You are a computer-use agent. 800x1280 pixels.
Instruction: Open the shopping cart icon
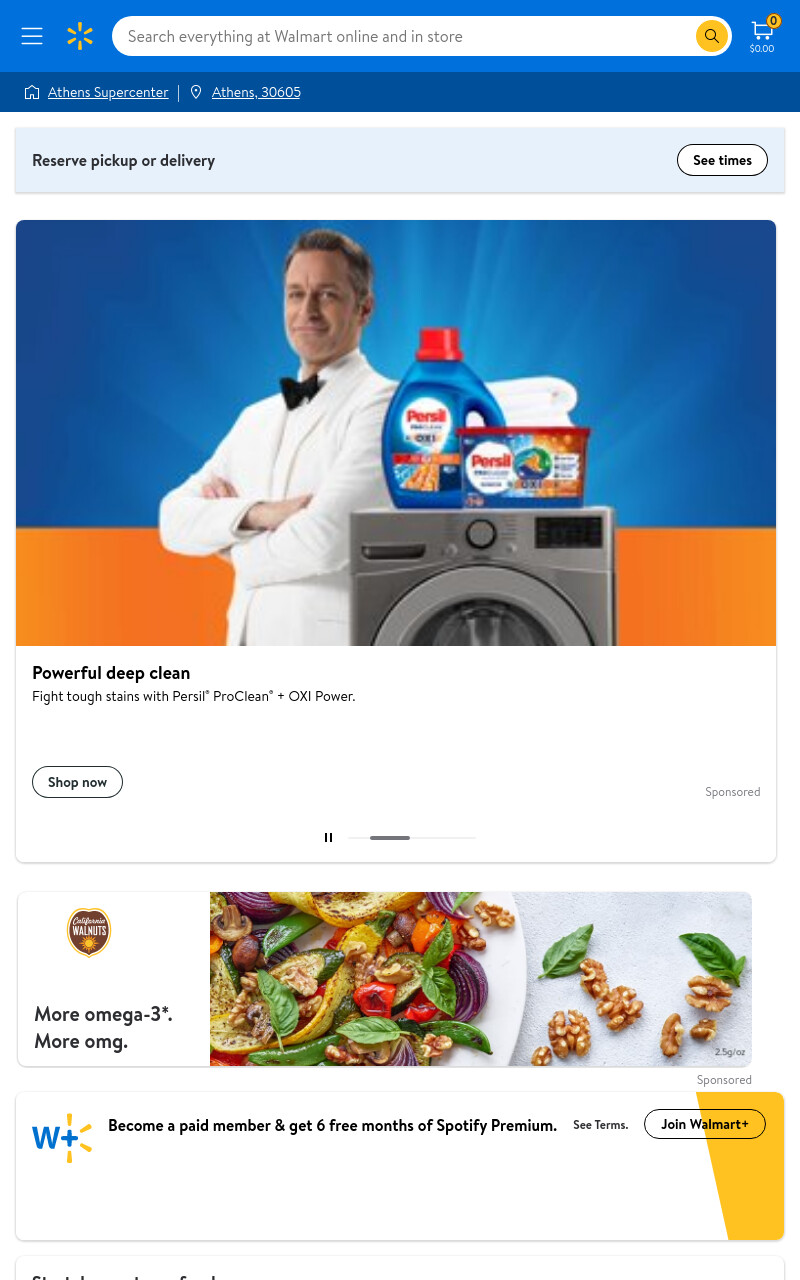click(x=762, y=35)
